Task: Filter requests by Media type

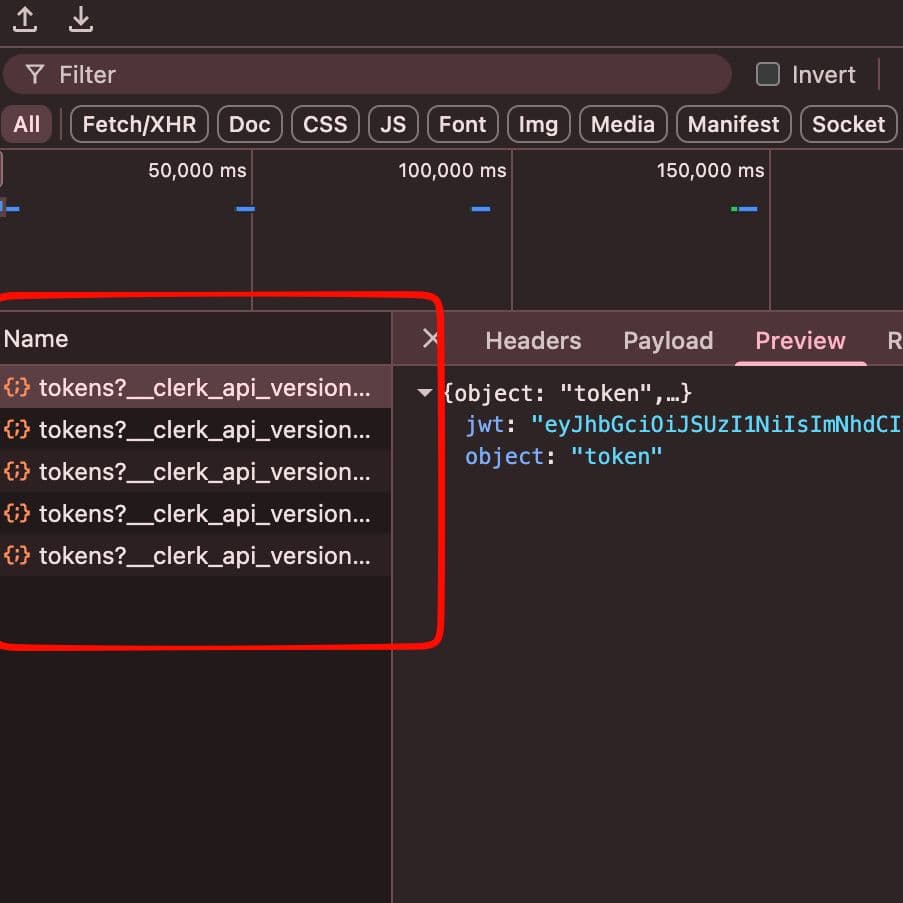Action: (623, 124)
